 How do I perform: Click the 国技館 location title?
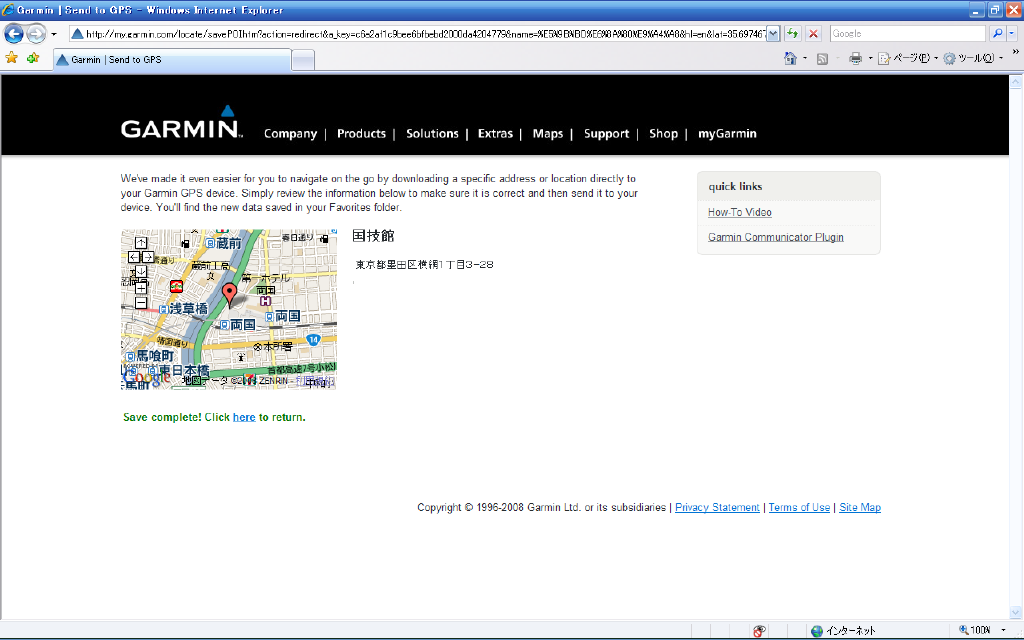click(373, 236)
